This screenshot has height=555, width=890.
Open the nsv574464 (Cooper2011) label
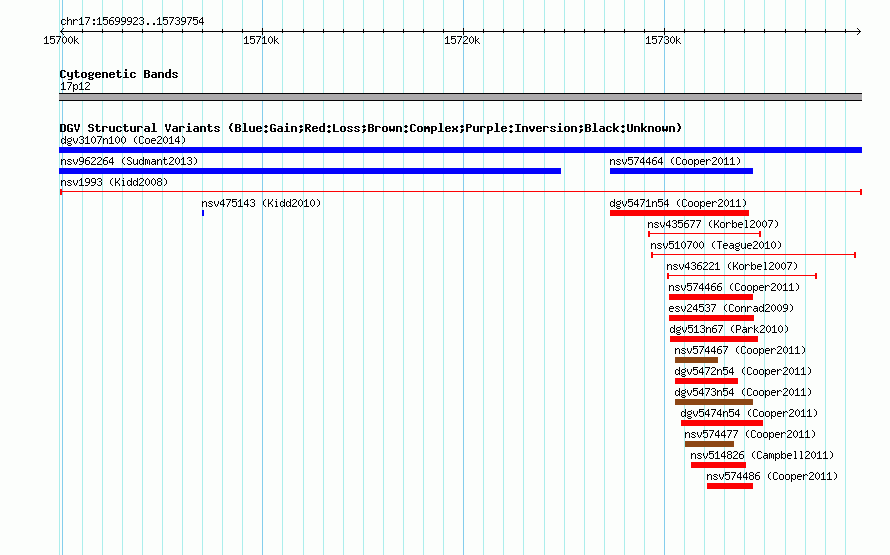(675, 161)
